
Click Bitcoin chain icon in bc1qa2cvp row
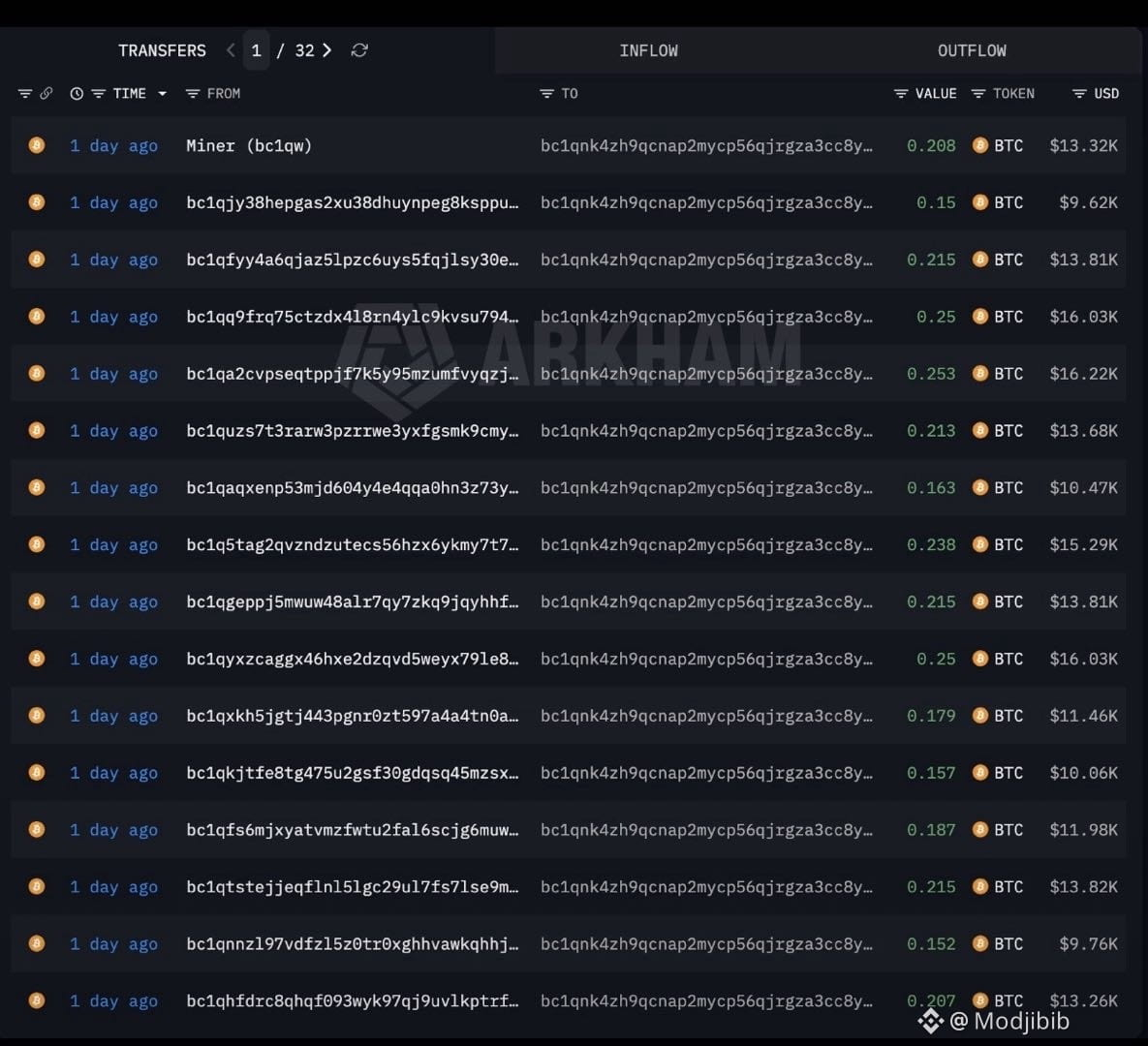click(37, 373)
